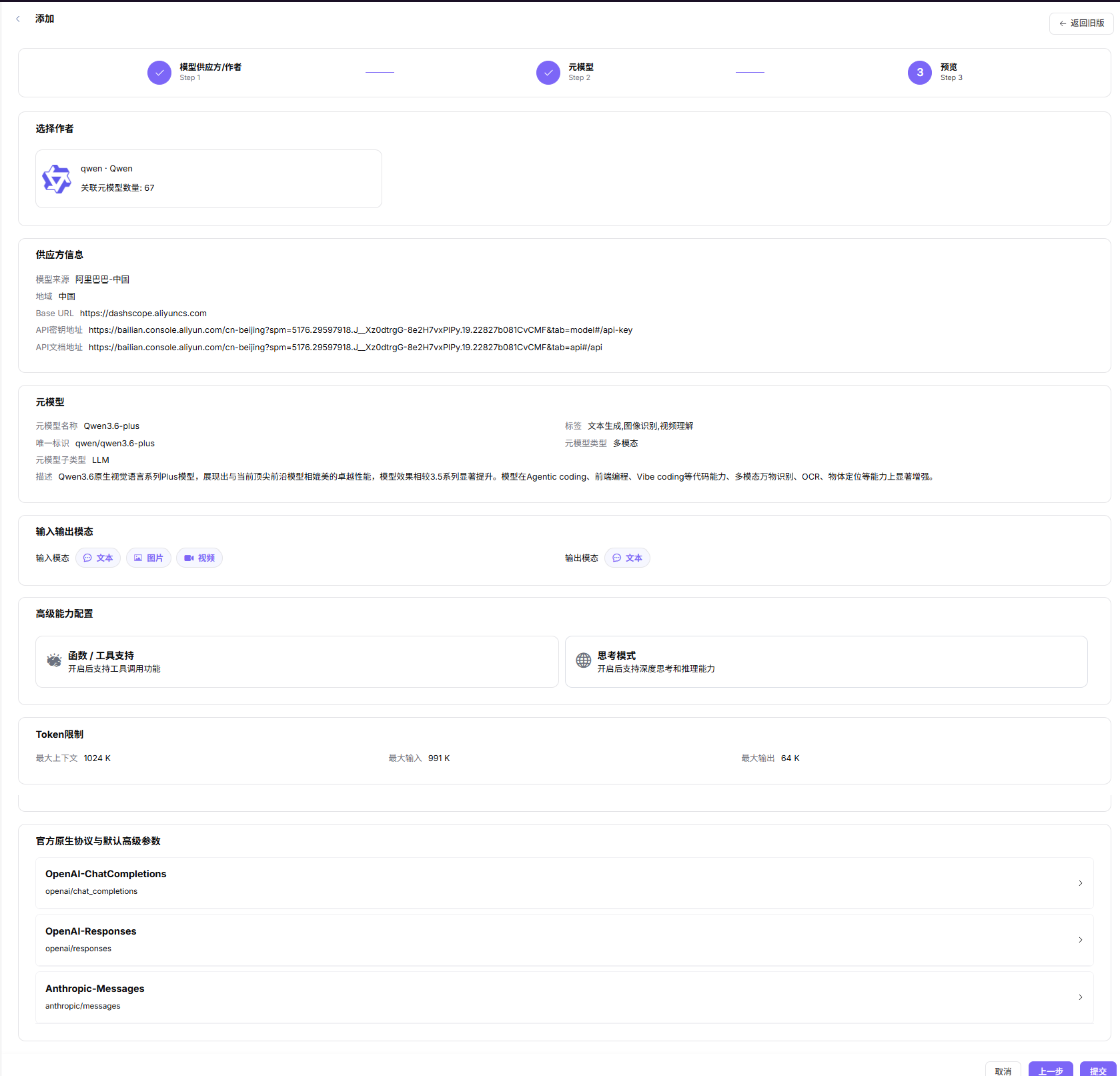1120x1076 pixels.
Task: Expand the OpenAI-Responses row chevron
Action: coord(1081,940)
